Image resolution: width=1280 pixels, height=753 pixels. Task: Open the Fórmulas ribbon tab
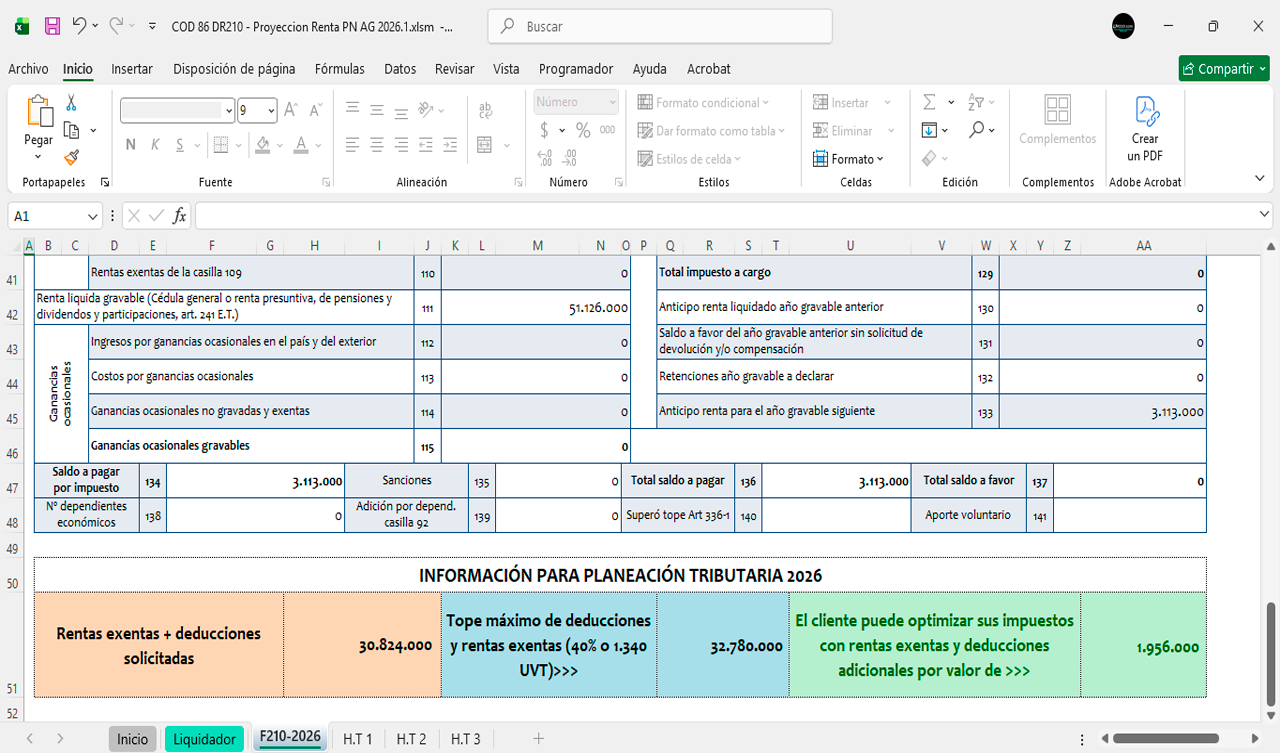coord(339,69)
